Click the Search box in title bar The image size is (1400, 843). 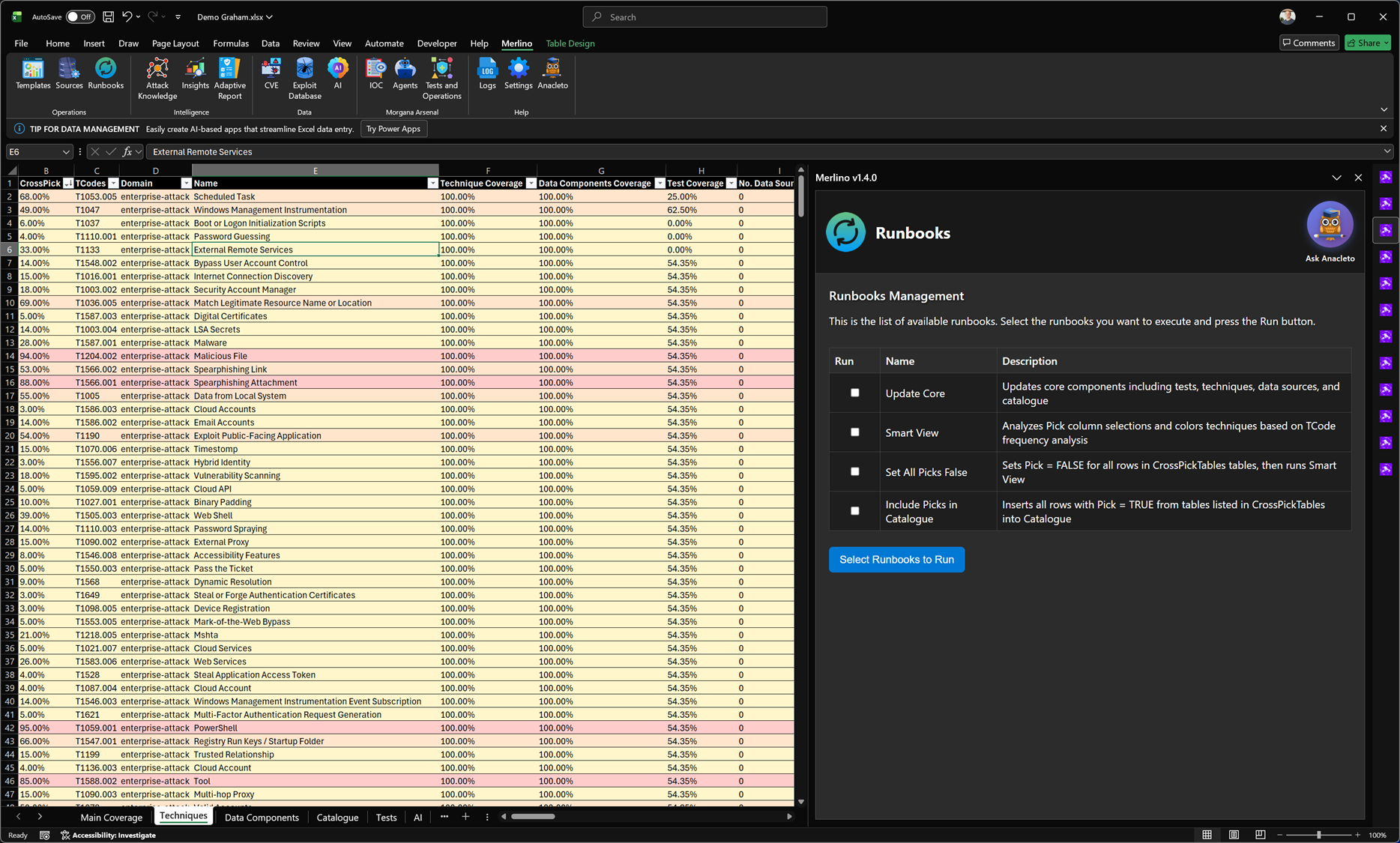pyautogui.click(x=704, y=16)
